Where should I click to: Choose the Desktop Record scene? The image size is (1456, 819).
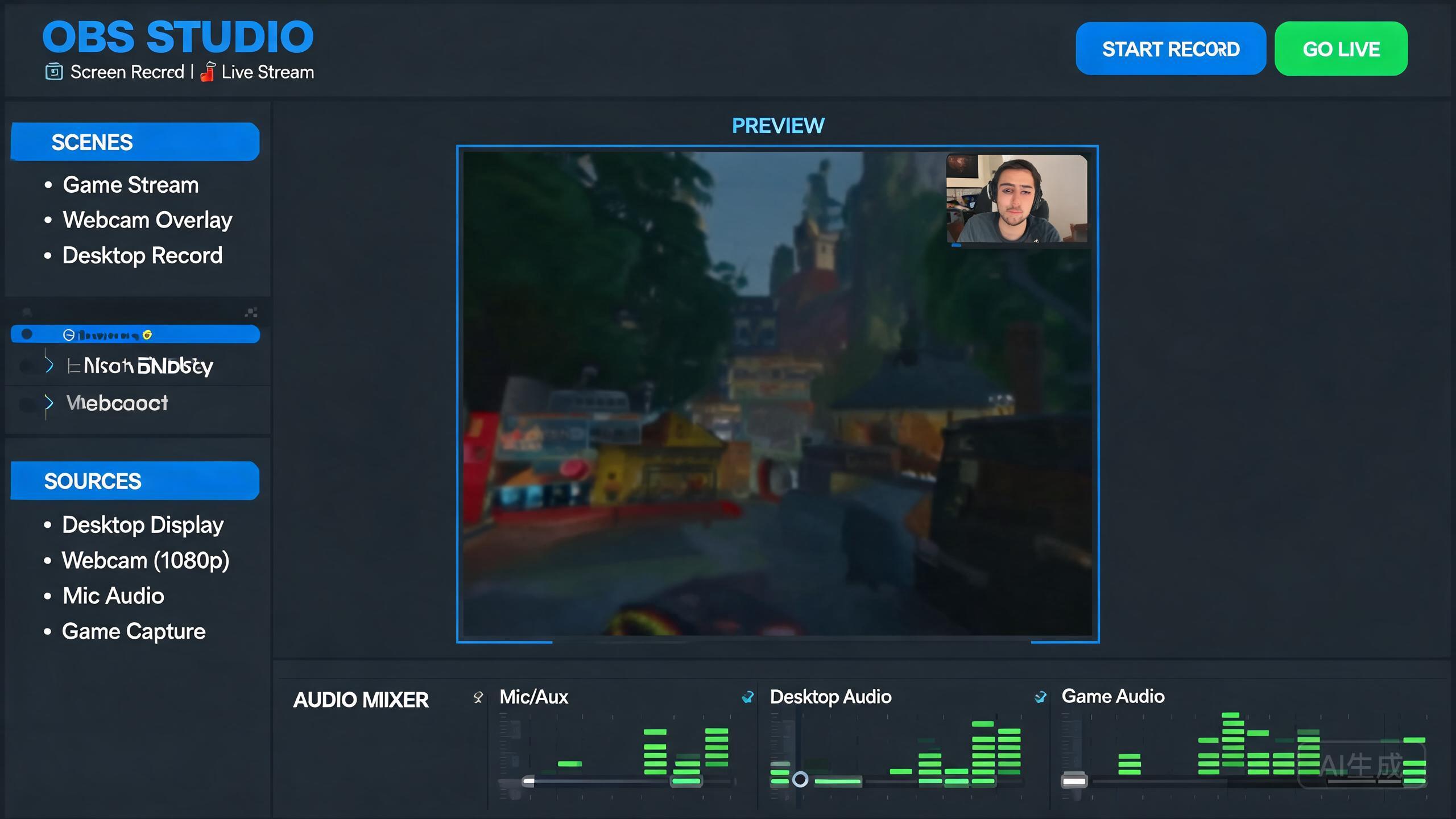click(x=142, y=255)
